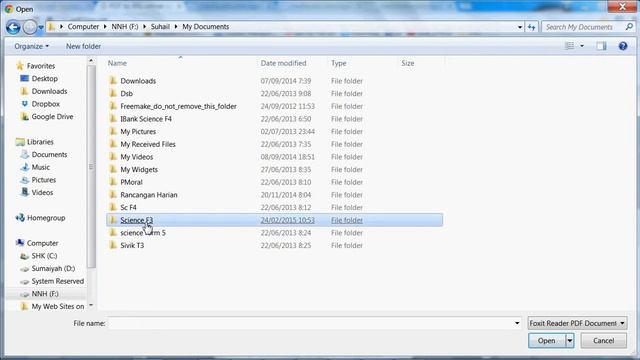Expand the File name history dropdown
640x360 pixels.
517,323
